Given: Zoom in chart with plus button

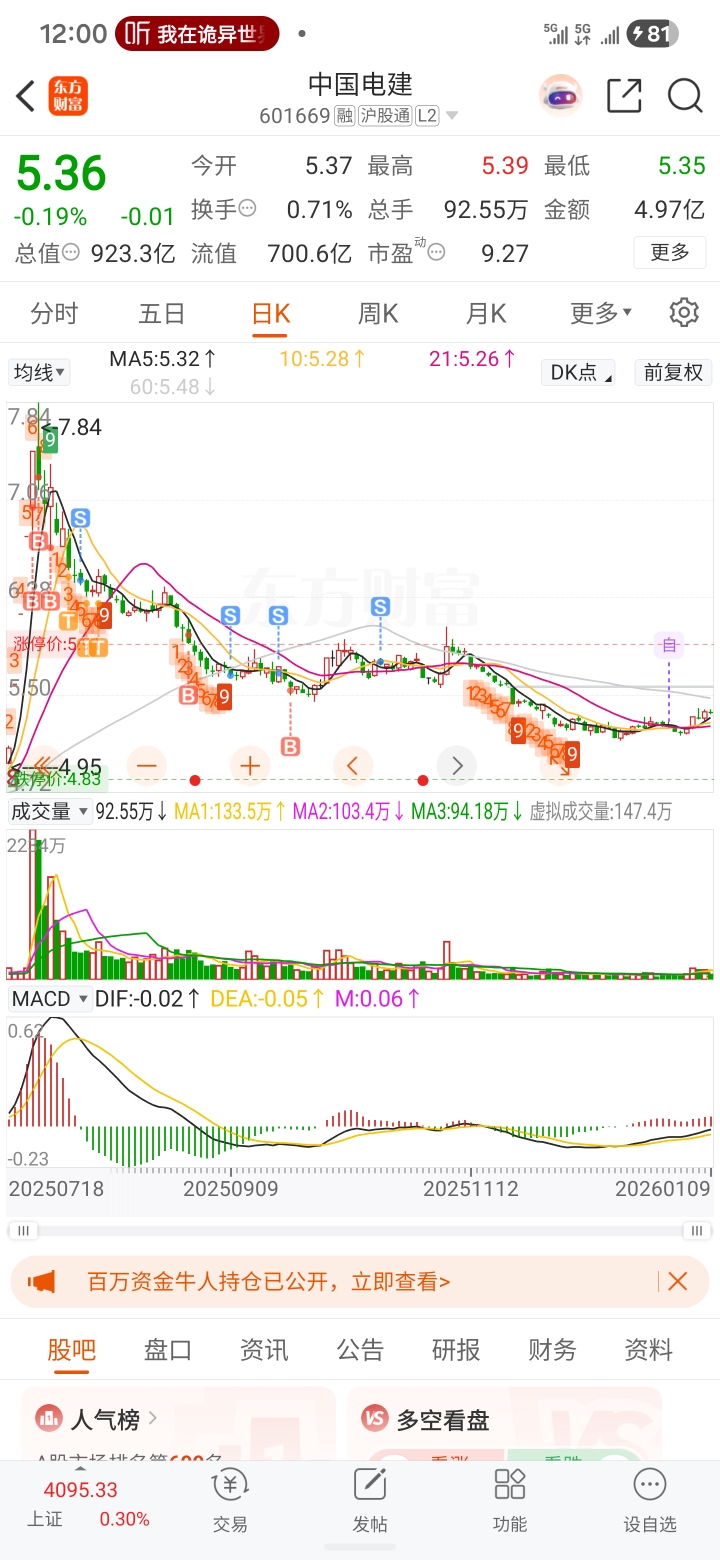Looking at the screenshot, I should click(250, 766).
